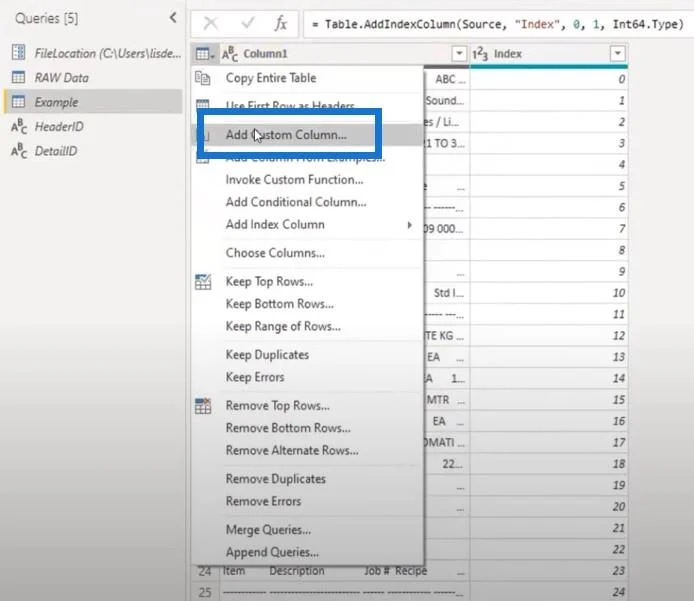The width and height of the screenshot is (694, 601).
Task: Click the Copy Entire Table icon
Action: (x=203, y=78)
